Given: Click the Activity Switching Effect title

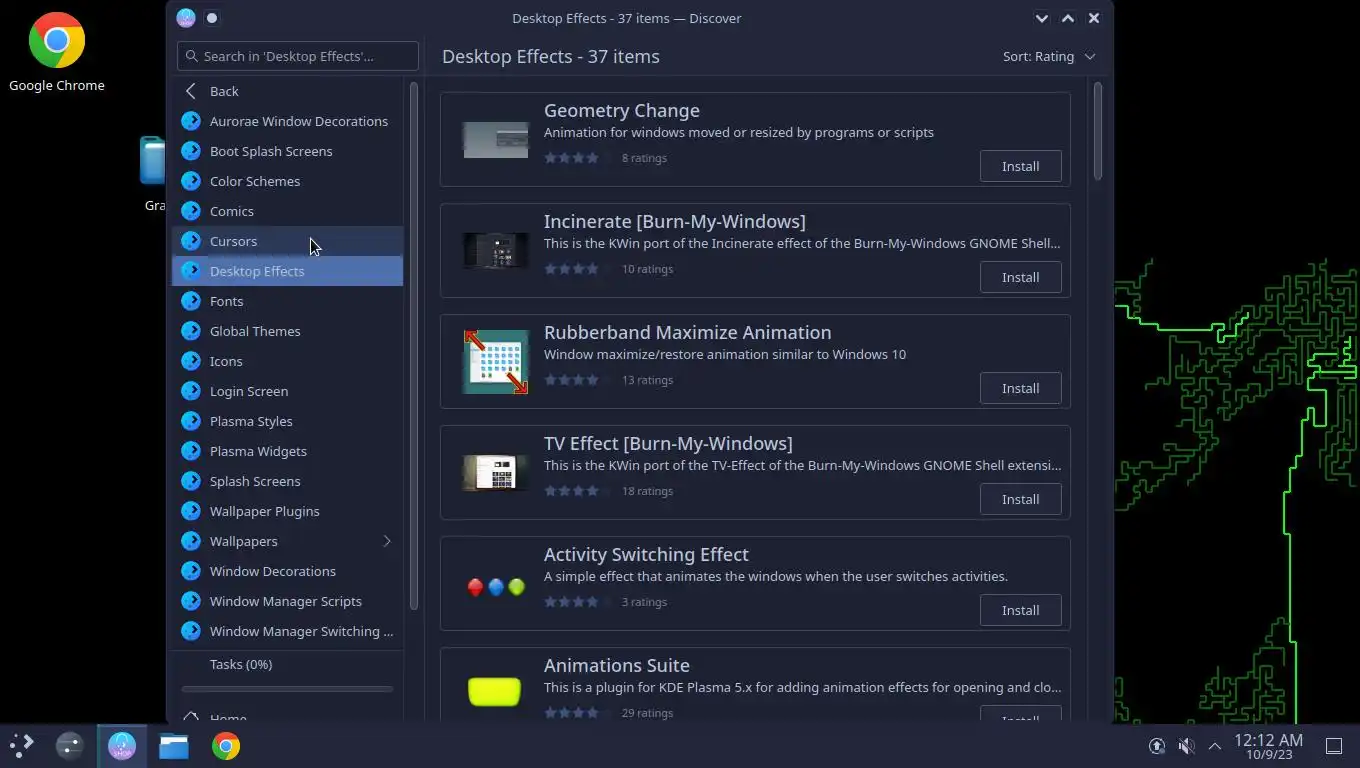Looking at the screenshot, I should coord(646,554).
